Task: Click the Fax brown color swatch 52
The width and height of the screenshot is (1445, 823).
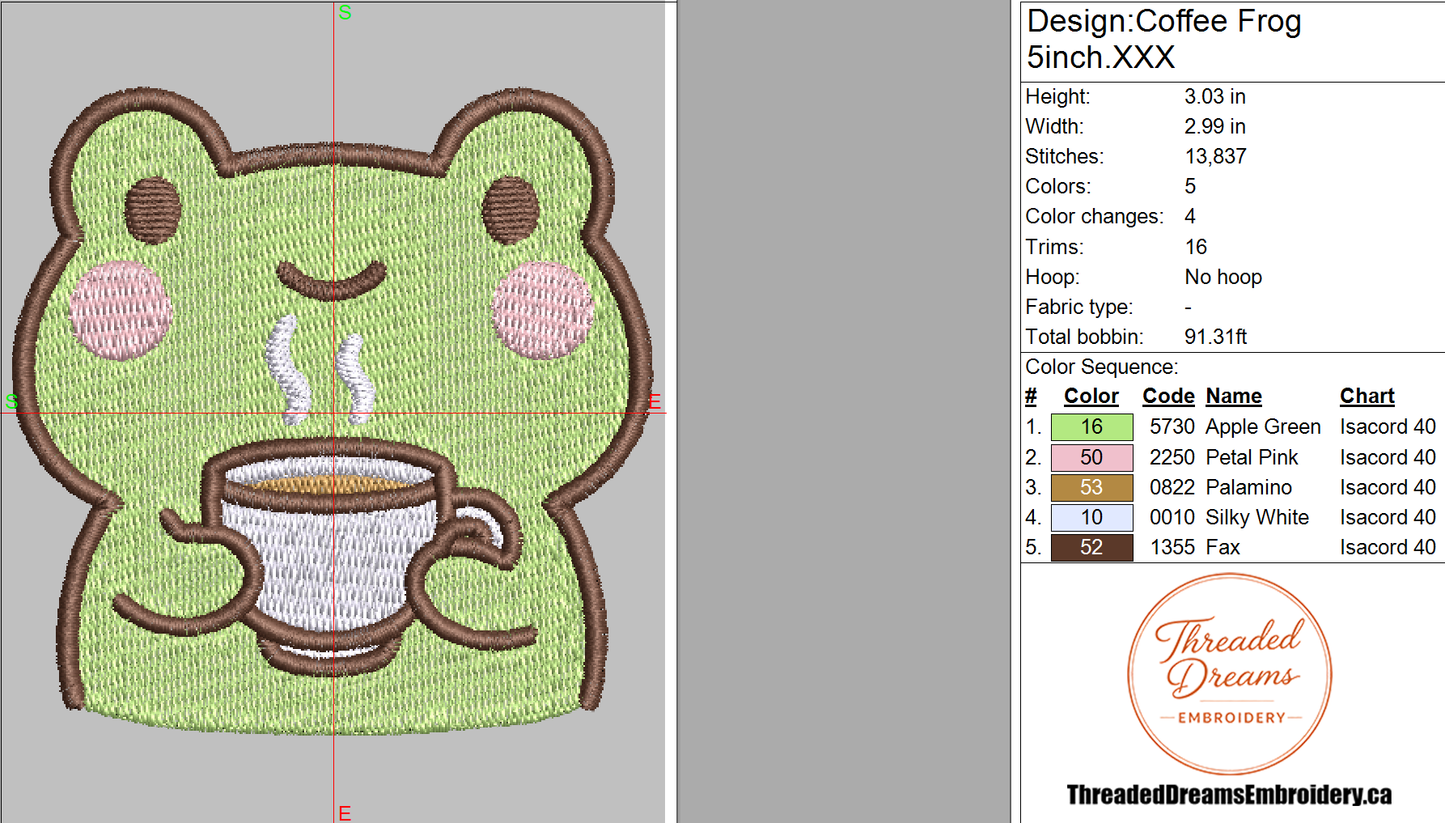Action: point(1092,547)
